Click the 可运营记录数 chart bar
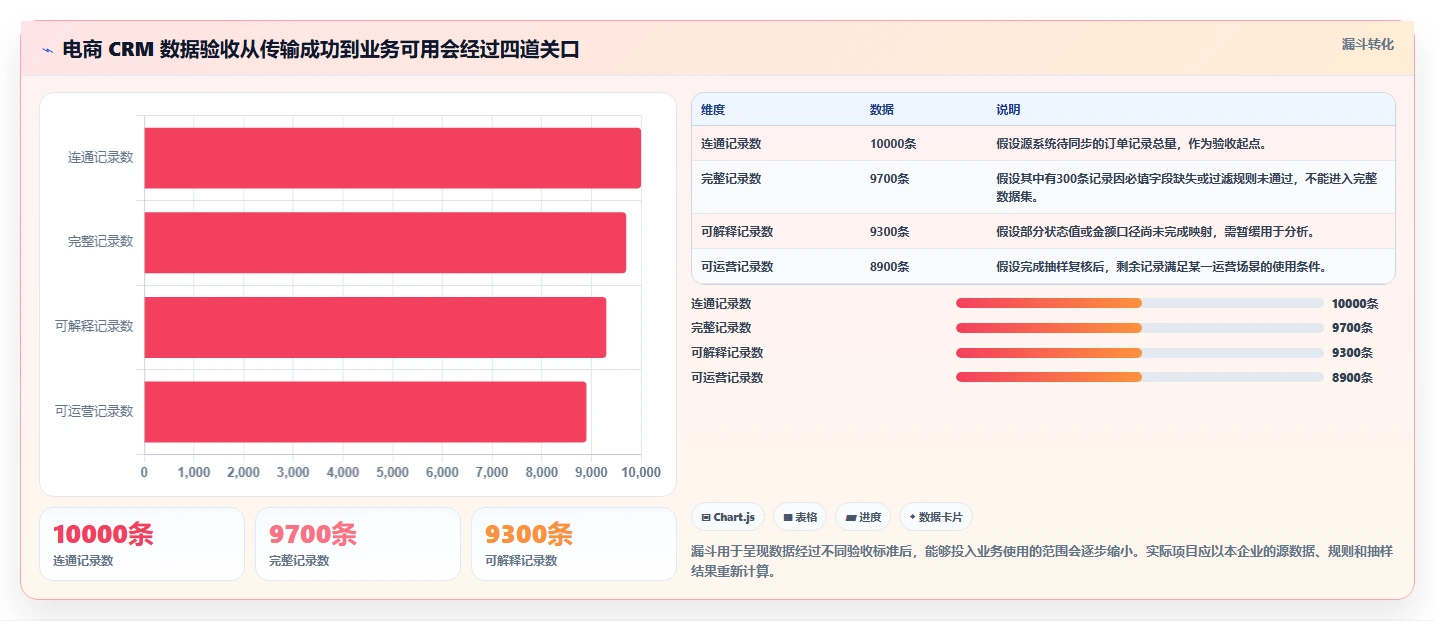The width and height of the screenshot is (1435, 621). [x=365, y=411]
